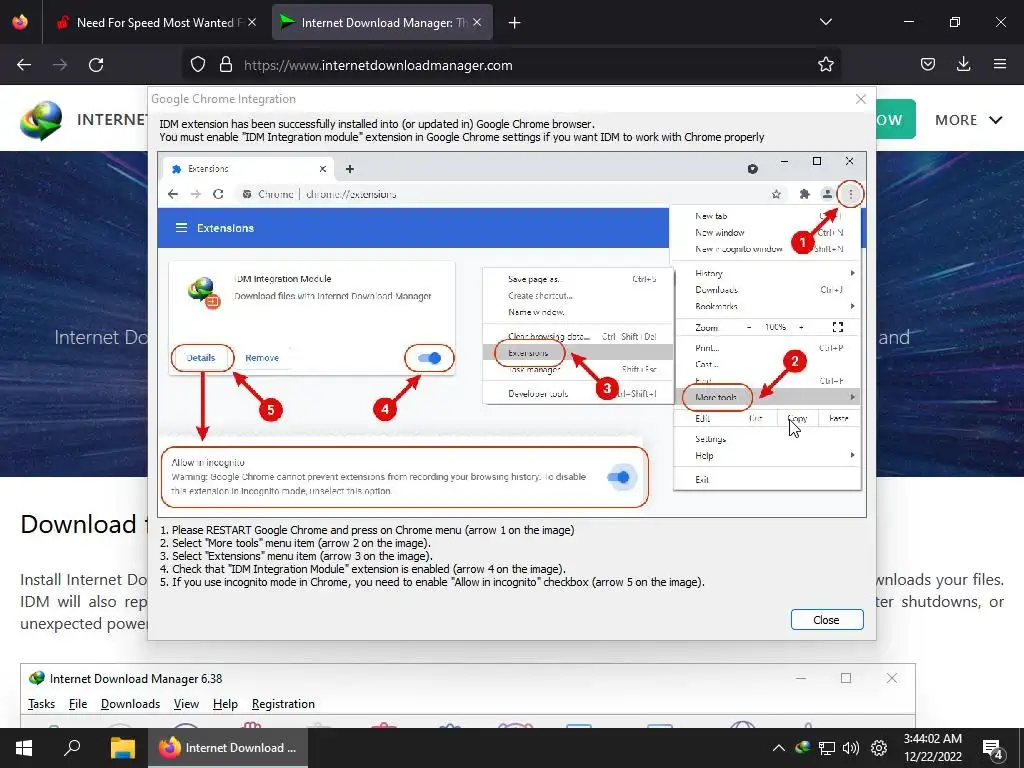Click the IDM icon in system tray

(x=803, y=748)
